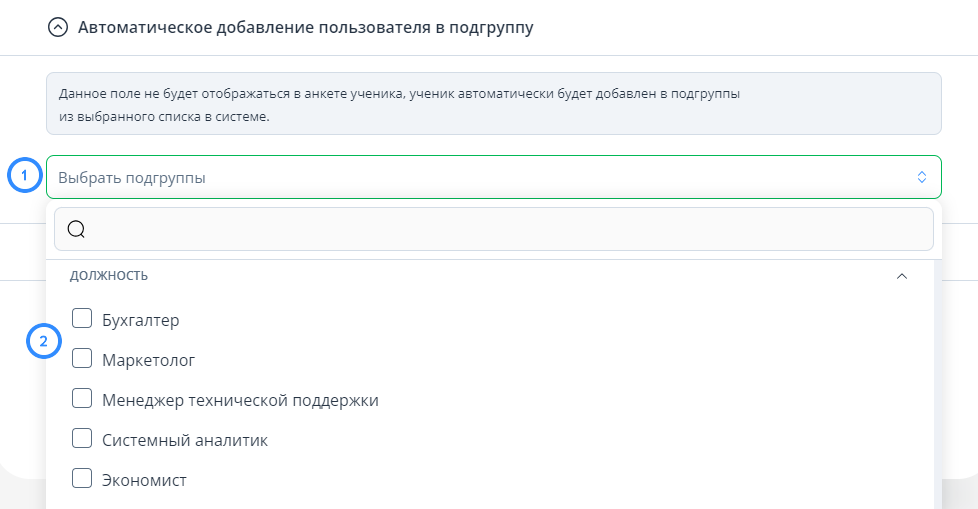Collapse the Должность group with the chevron
This screenshot has height=509, width=978.
[x=901, y=276]
